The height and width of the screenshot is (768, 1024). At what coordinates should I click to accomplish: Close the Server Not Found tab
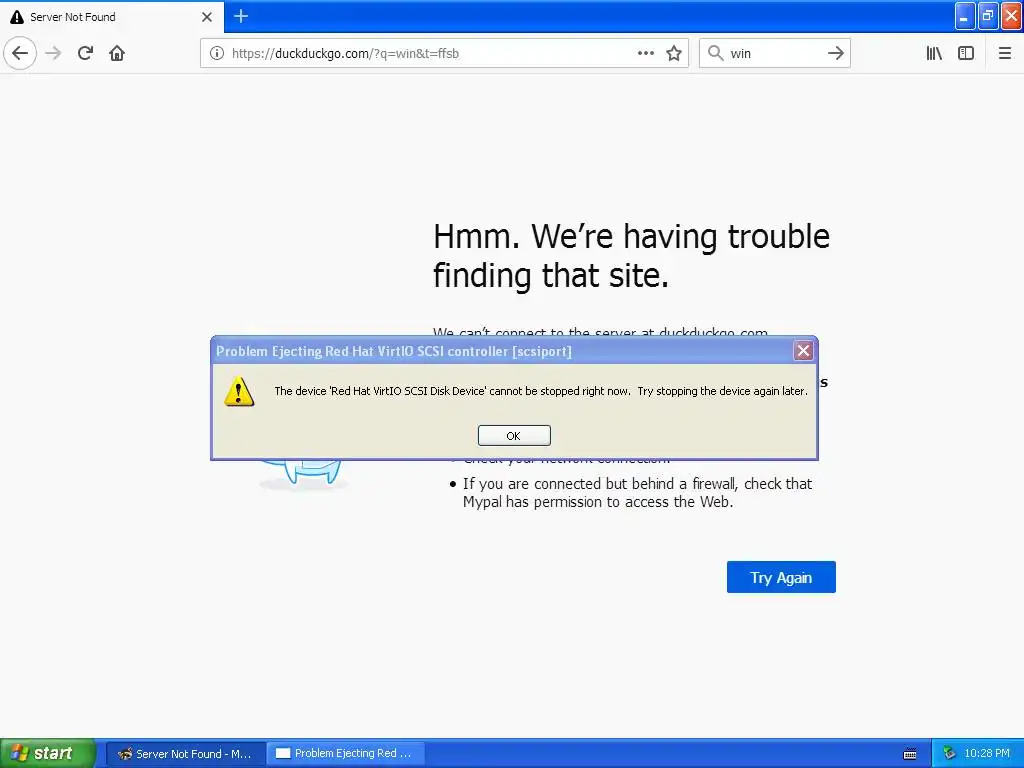click(207, 17)
